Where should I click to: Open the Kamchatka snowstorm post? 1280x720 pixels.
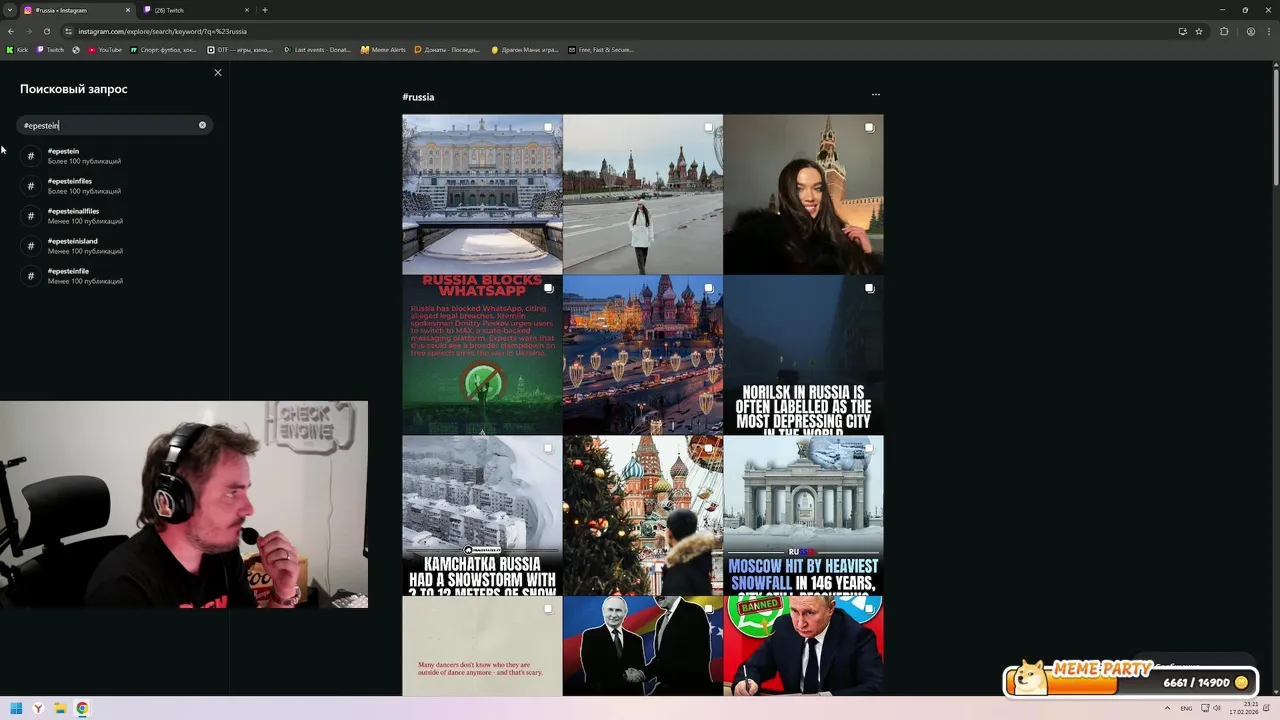click(482, 515)
